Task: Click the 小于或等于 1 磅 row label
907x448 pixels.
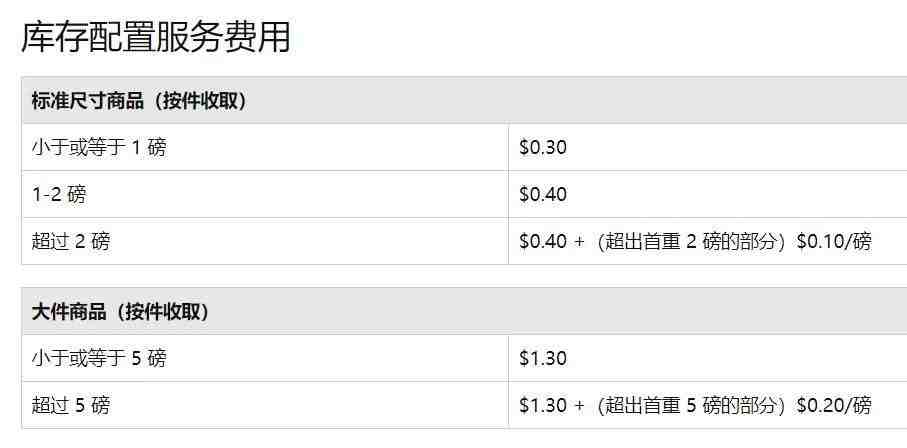Action: (99, 147)
